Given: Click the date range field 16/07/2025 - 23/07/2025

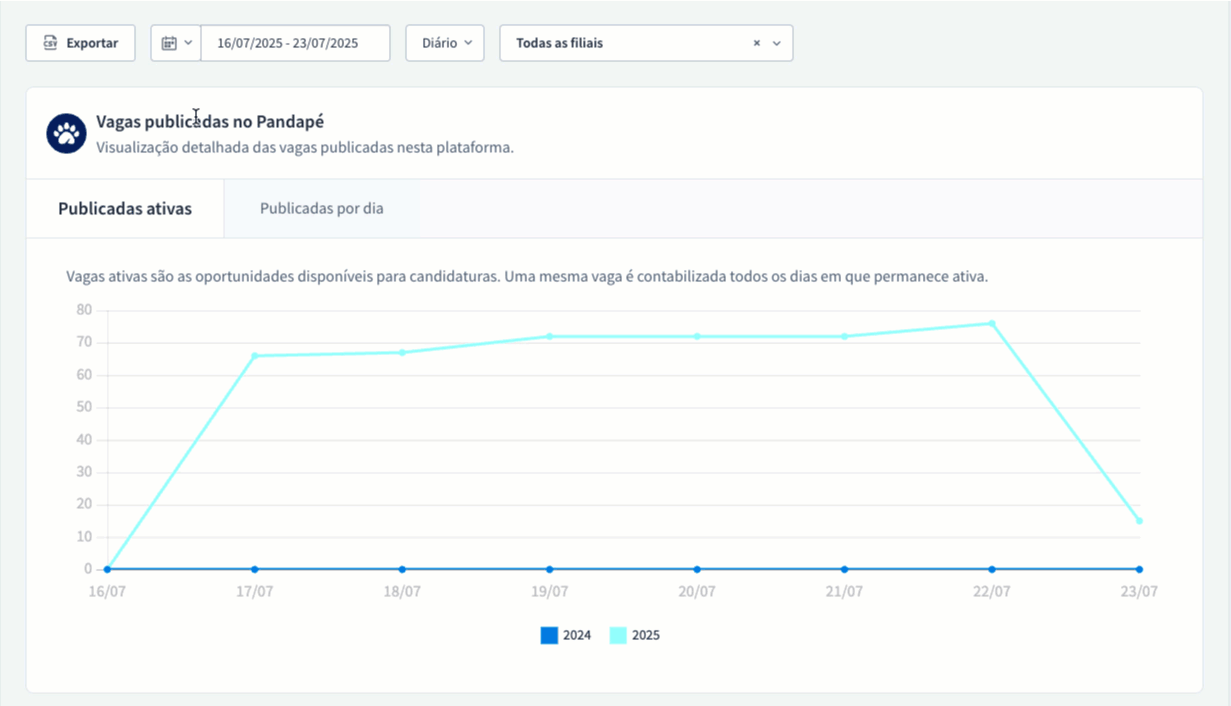Looking at the screenshot, I should (295, 43).
